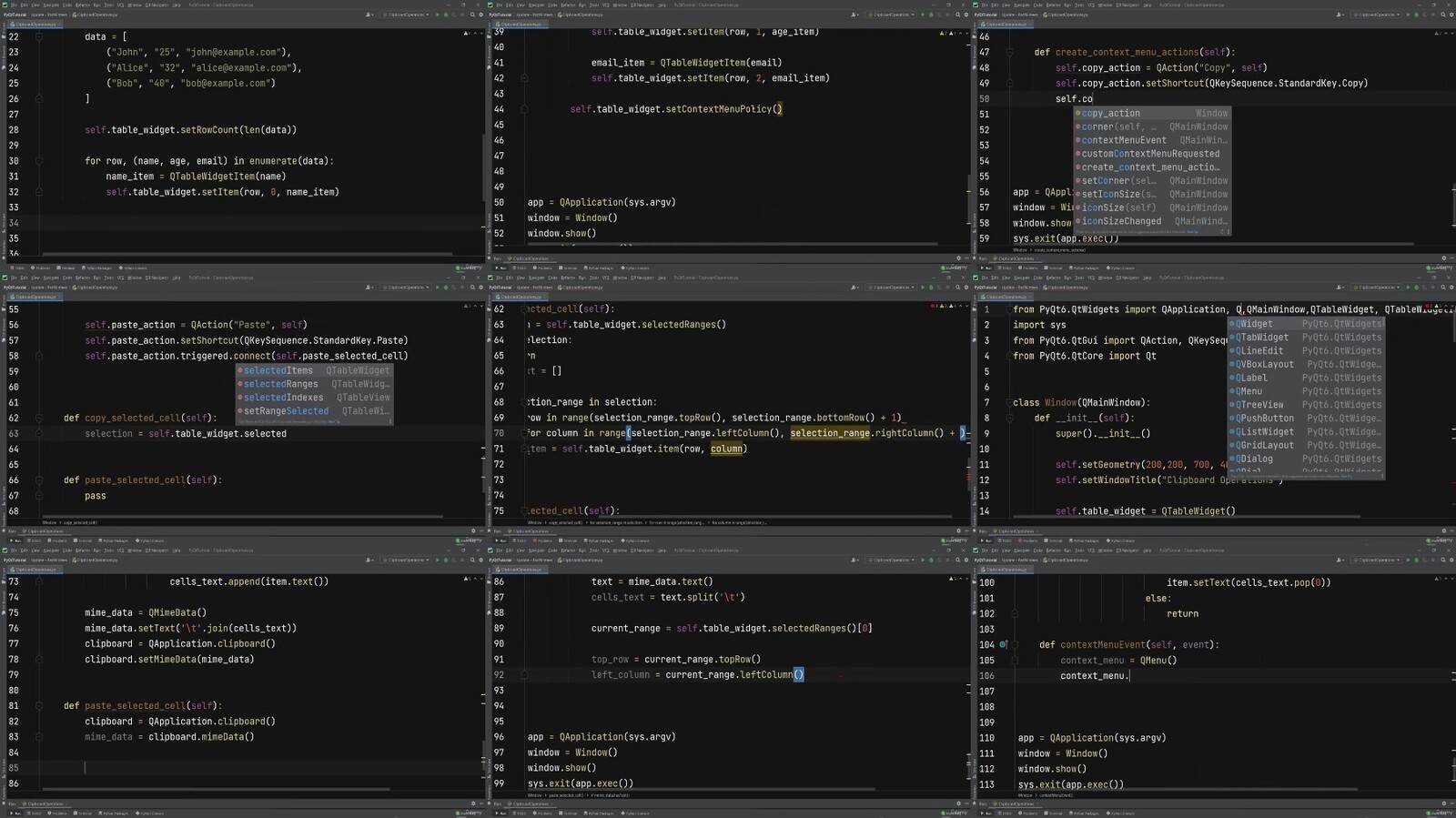Viewport: 1456px width, 818px height.
Task: Choose QListWidget import suggestion
Action: tap(1307, 432)
